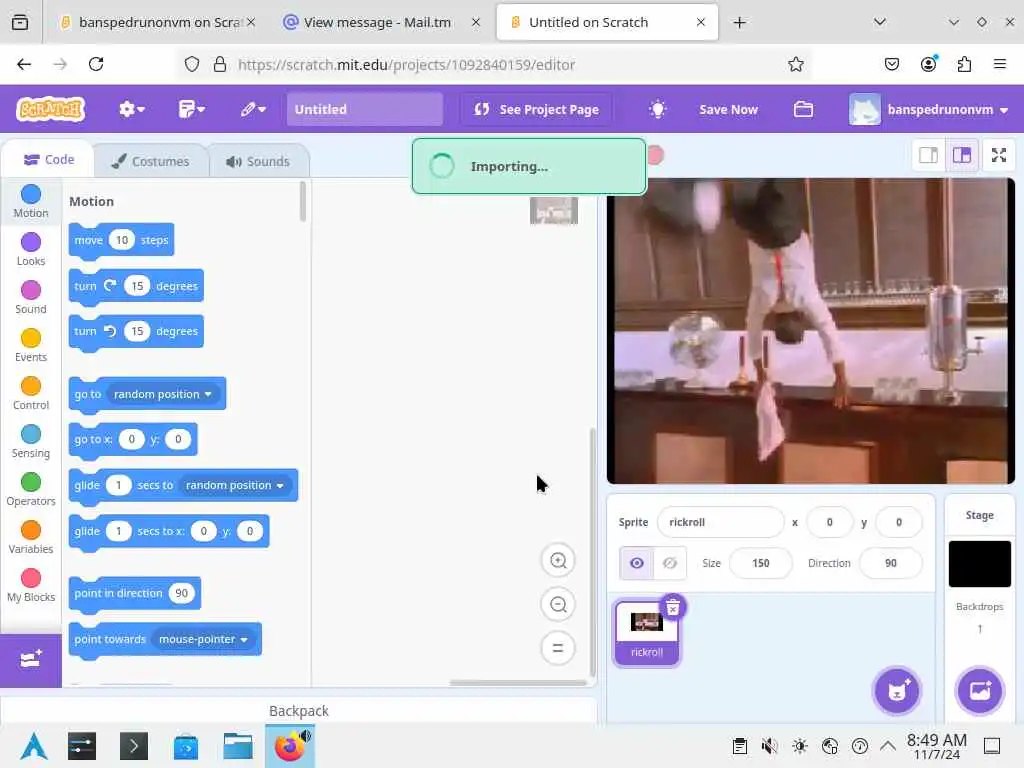The image size is (1024, 768).
Task: Open the Tutorials lightbulb icon
Action: tap(657, 109)
